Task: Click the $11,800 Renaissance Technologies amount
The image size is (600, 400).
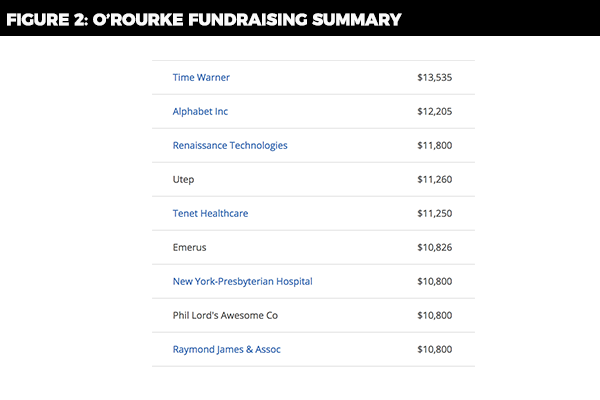Action: point(435,145)
